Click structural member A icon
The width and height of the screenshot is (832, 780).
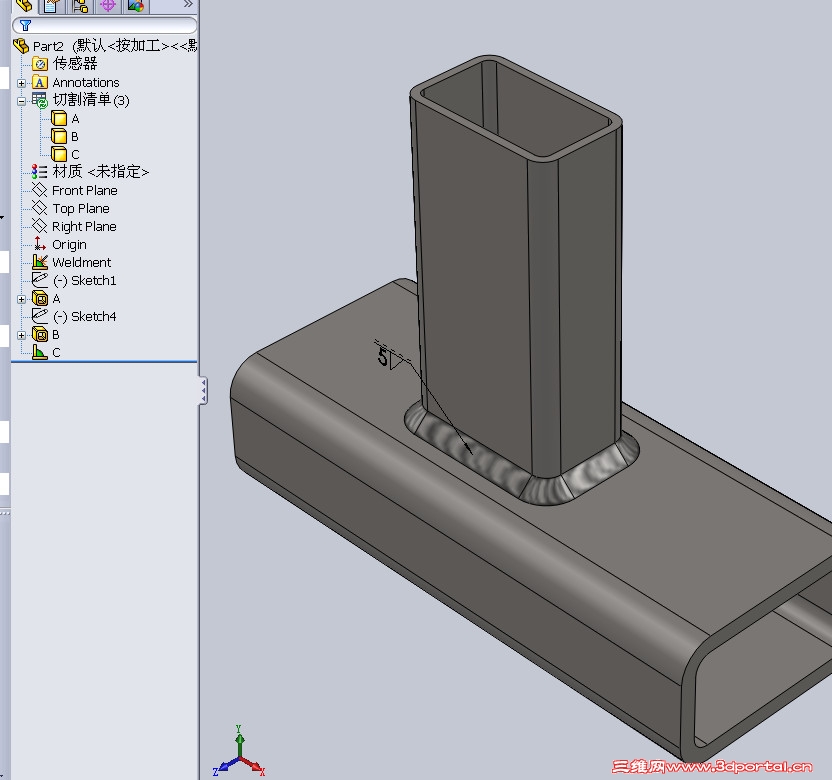click(40, 298)
